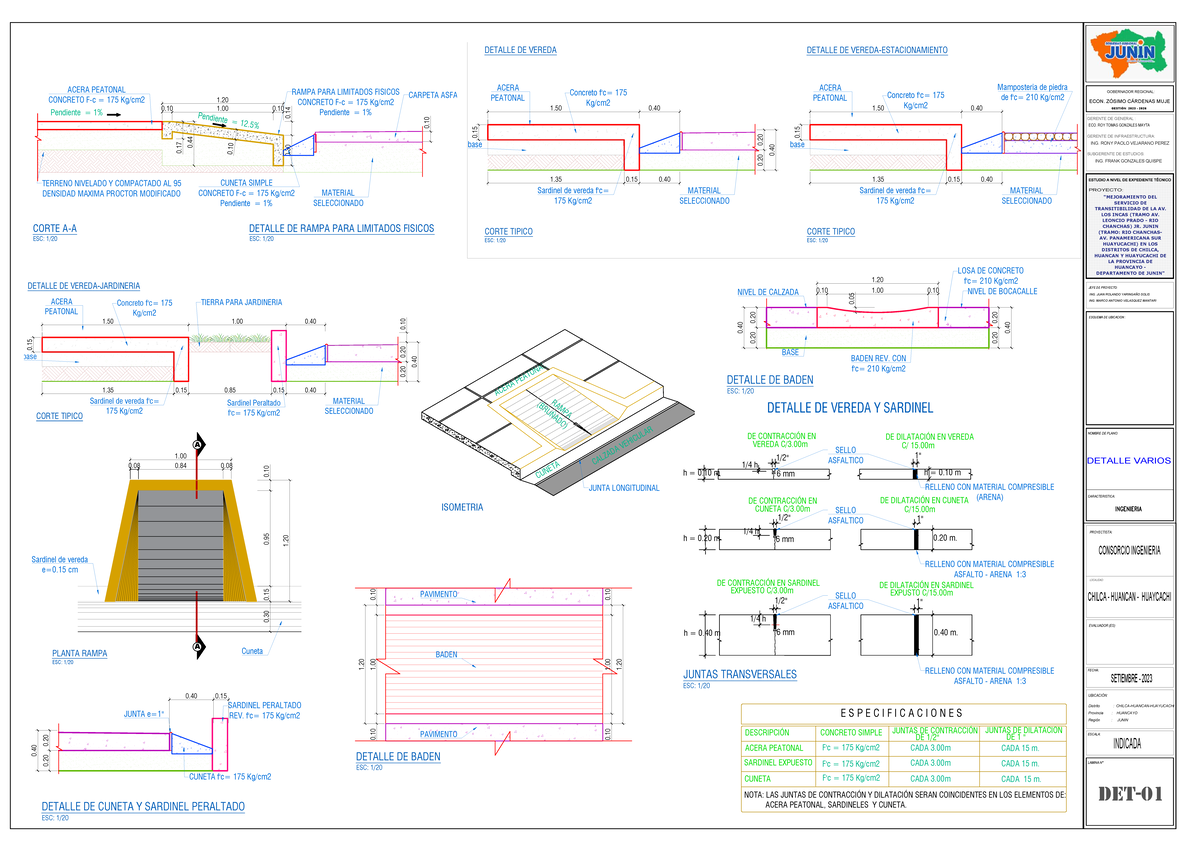Click "DE CONTRACCIÓN EN SARDINEL EXPUESTO" label
Screen dimensions: 1200x849
click(x=768, y=586)
